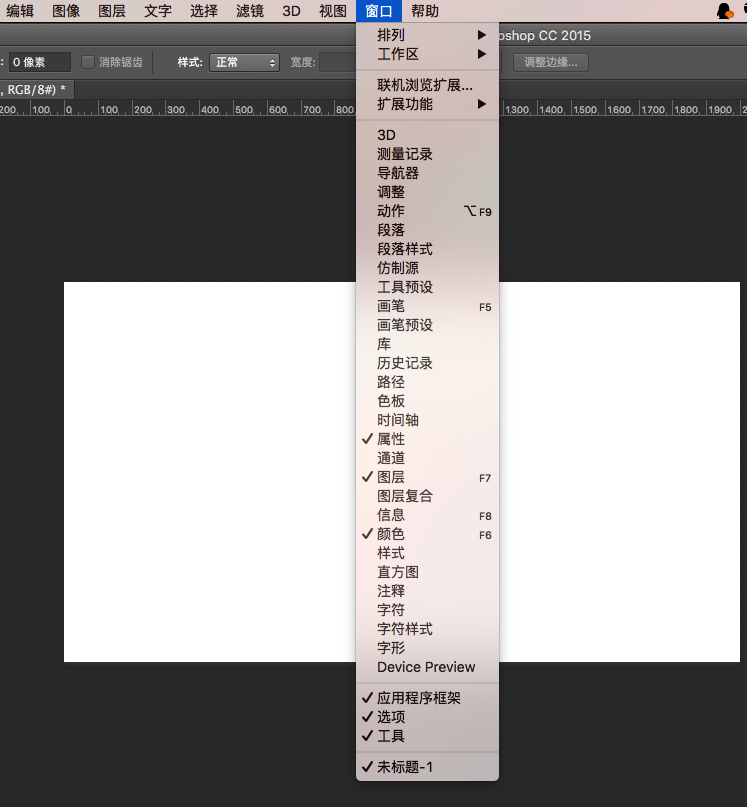Viewport: 747px width, 807px height.
Task: Choose 联机浏览扩展... menu entry
Action: tap(427, 85)
